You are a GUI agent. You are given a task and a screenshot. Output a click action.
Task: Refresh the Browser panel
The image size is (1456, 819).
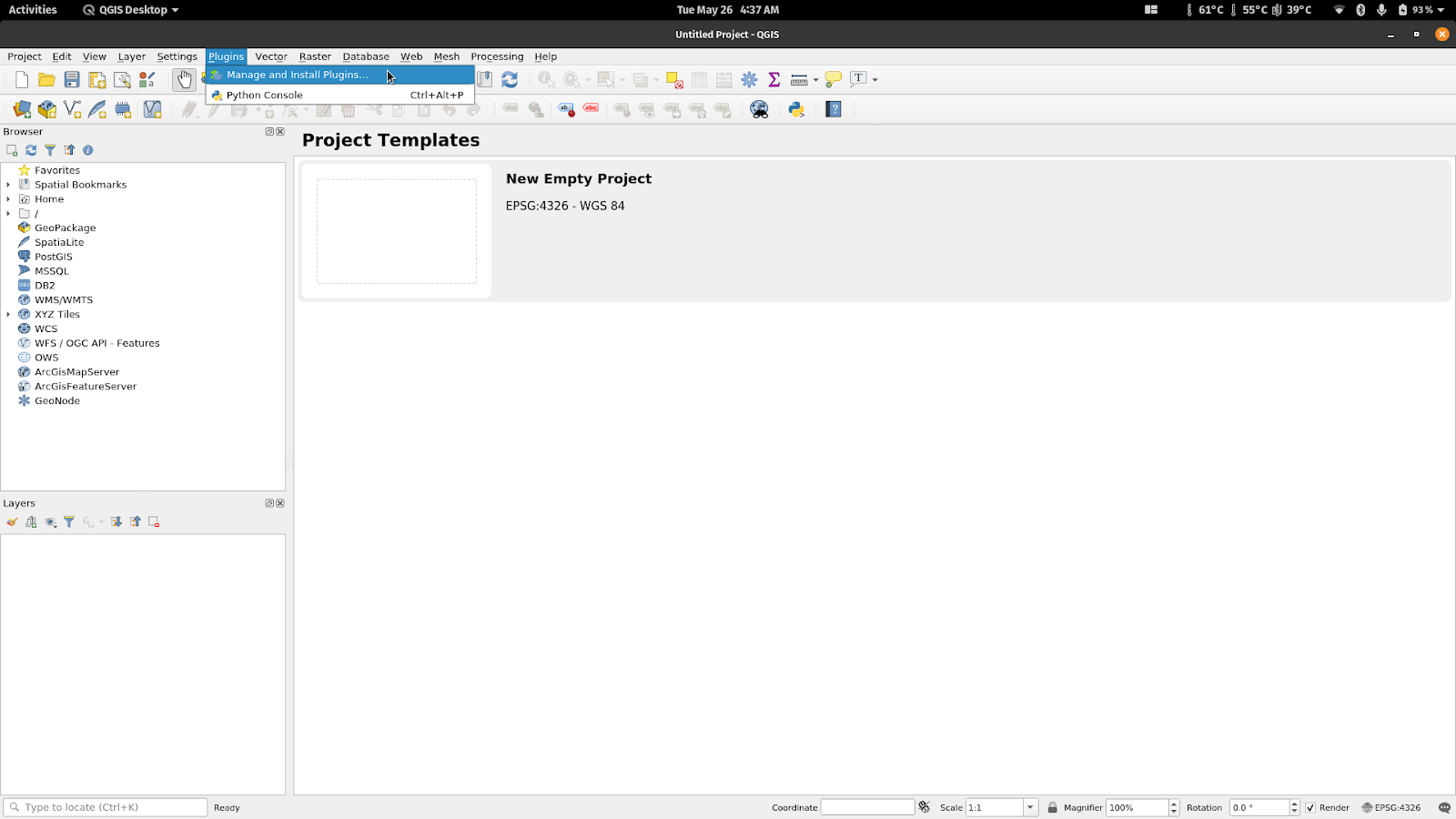click(31, 150)
